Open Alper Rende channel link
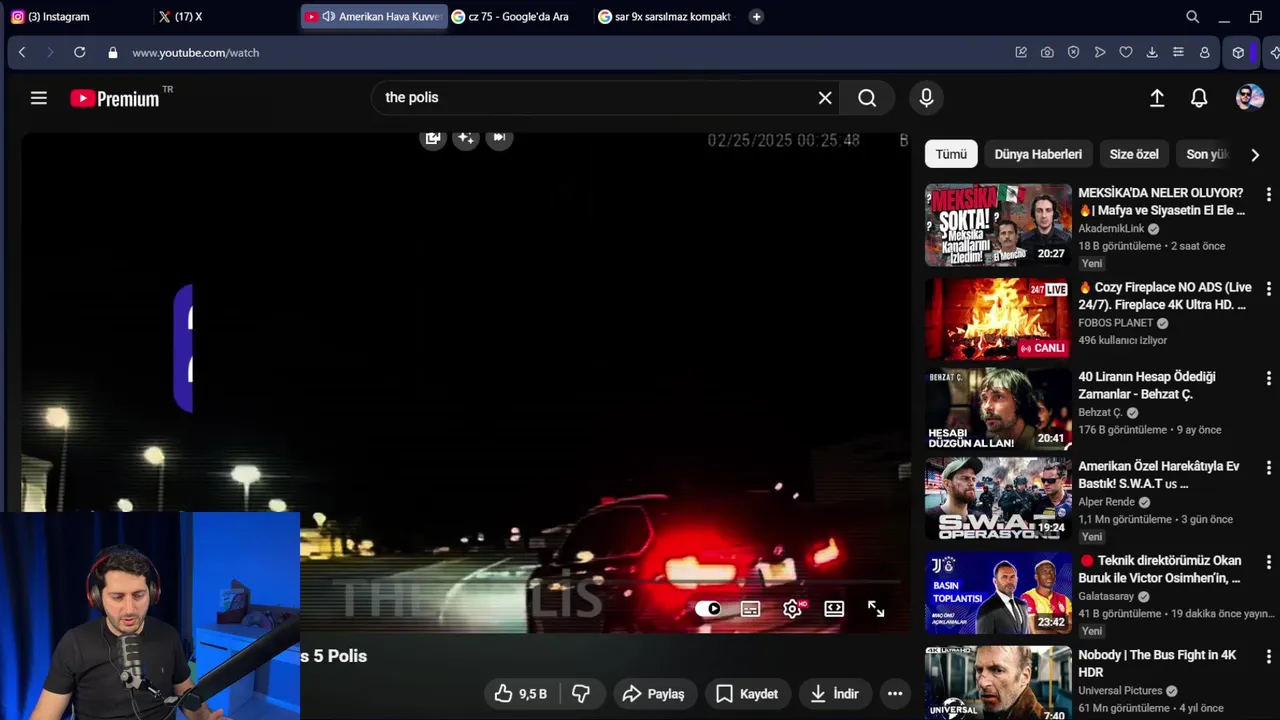Image resolution: width=1280 pixels, height=720 pixels. pyautogui.click(x=1106, y=502)
